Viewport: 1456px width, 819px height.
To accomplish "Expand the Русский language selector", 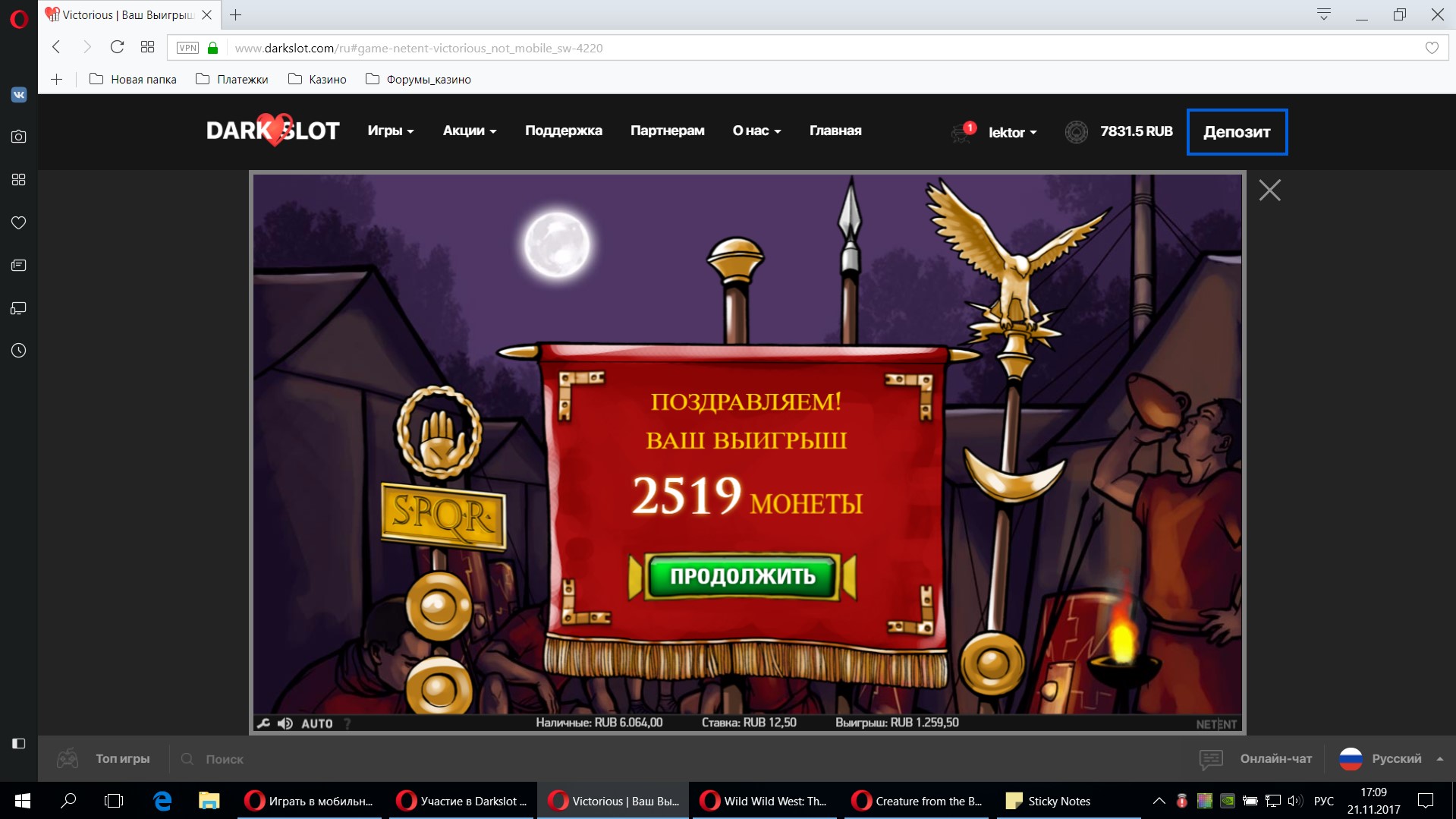I will (1391, 758).
